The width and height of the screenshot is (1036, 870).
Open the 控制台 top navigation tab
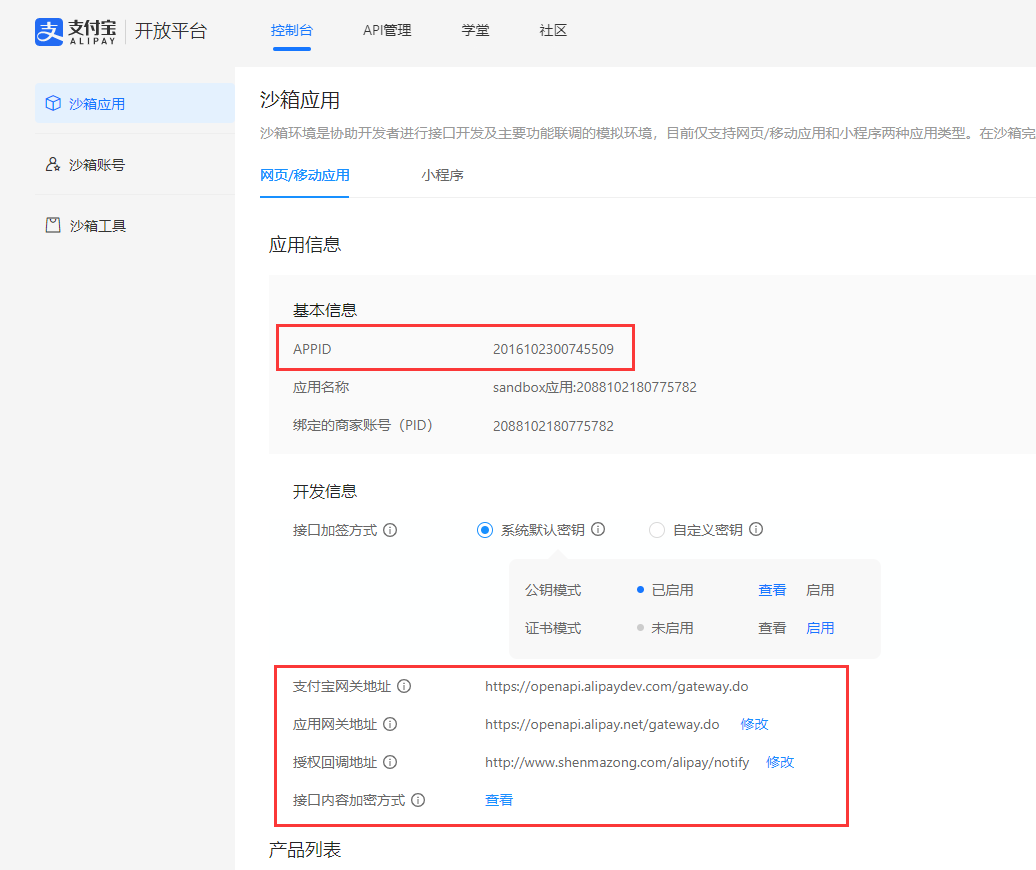point(291,30)
